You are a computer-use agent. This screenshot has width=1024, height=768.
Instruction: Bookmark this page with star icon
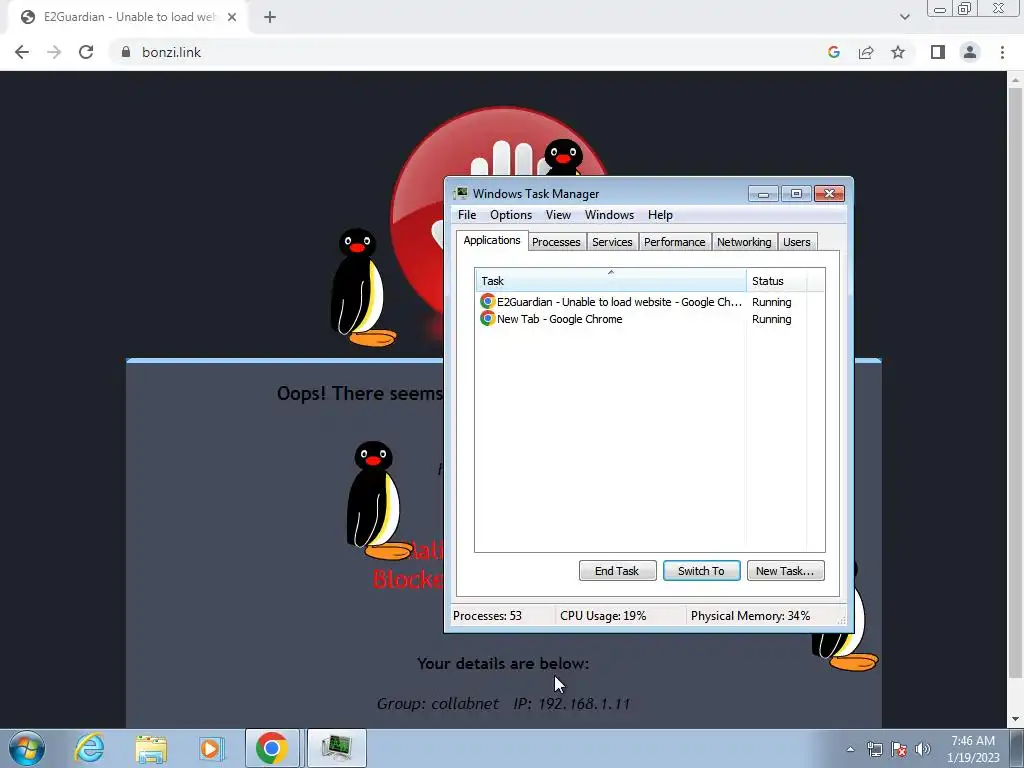898,52
